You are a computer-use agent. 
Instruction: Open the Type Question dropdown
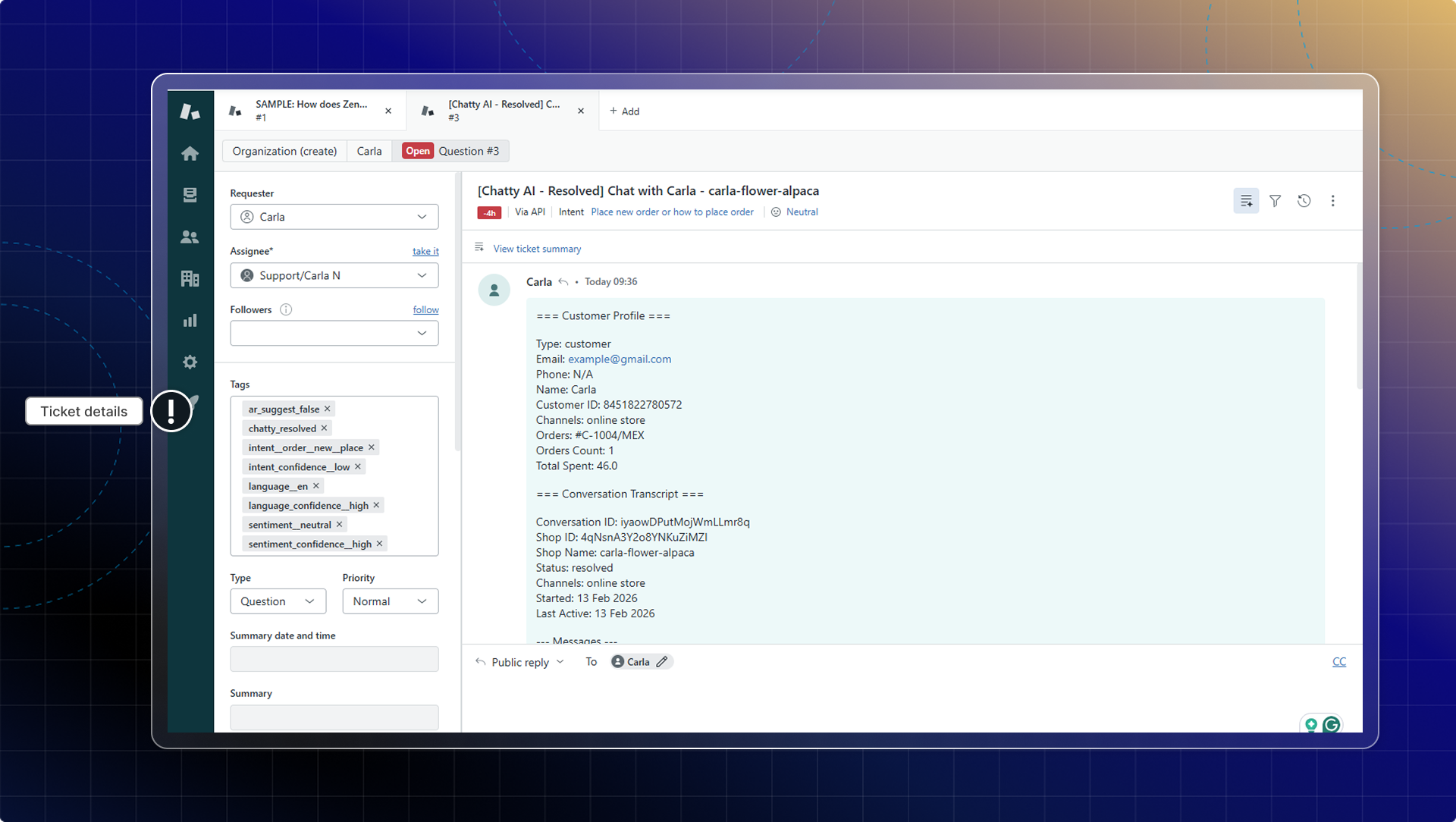278,601
